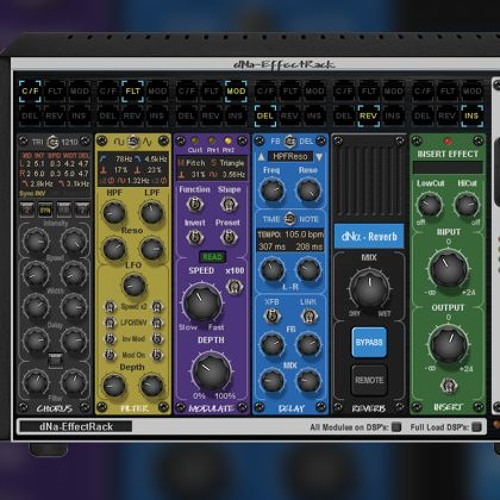Select the highlighted INS slot button
500x500 pixels.
(x=472, y=116)
